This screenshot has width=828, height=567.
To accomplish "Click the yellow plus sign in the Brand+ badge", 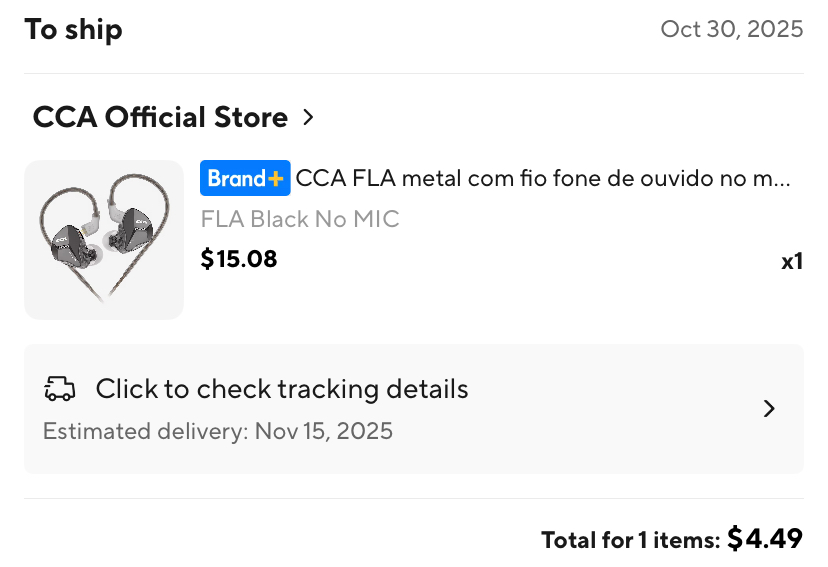I will click(276, 179).
